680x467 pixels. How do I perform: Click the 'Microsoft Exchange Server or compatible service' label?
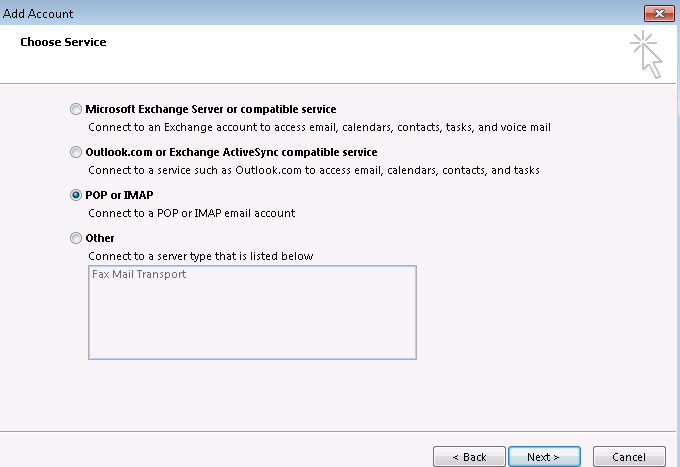click(x=211, y=109)
